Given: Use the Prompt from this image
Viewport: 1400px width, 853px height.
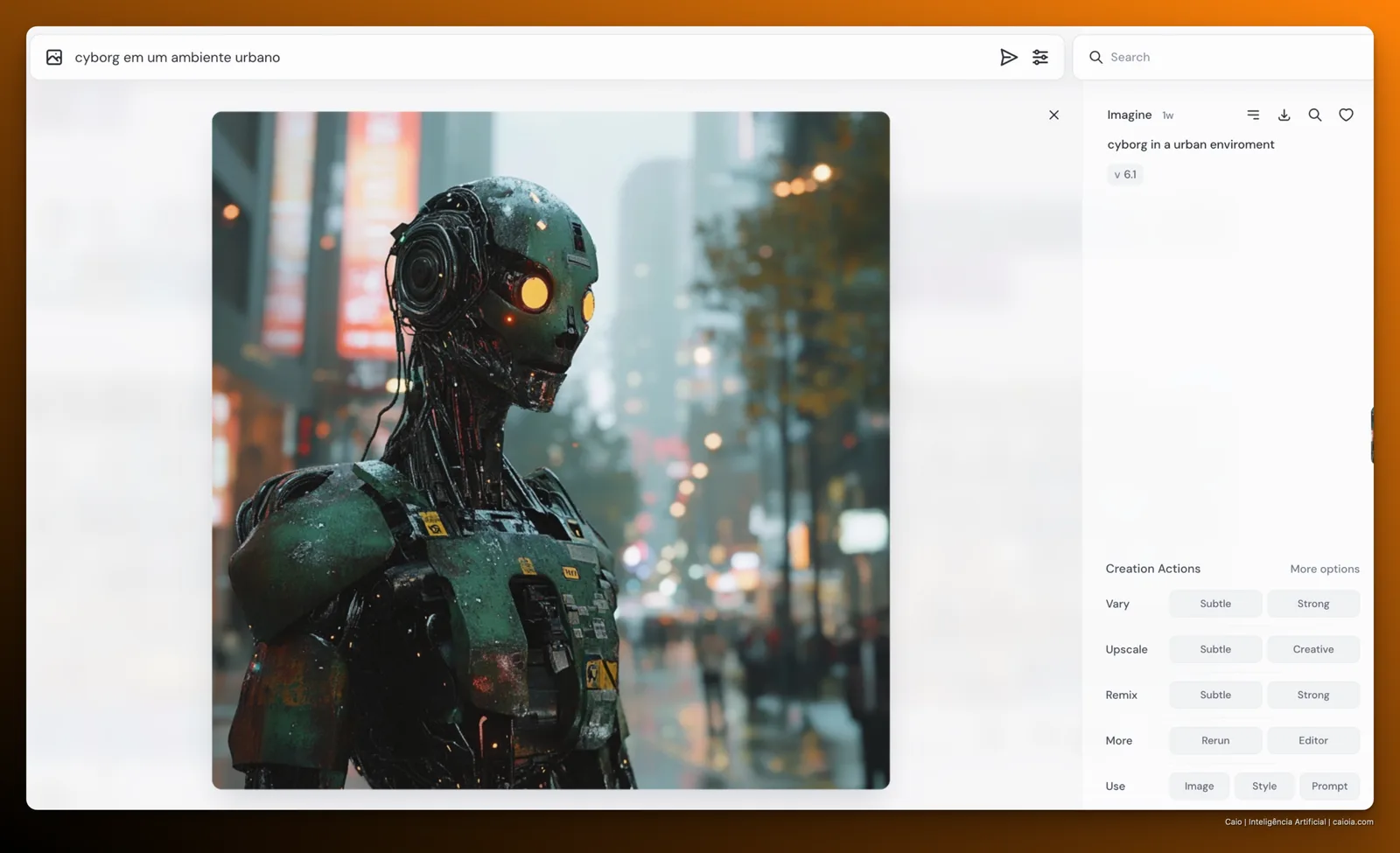Looking at the screenshot, I should [x=1329, y=786].
